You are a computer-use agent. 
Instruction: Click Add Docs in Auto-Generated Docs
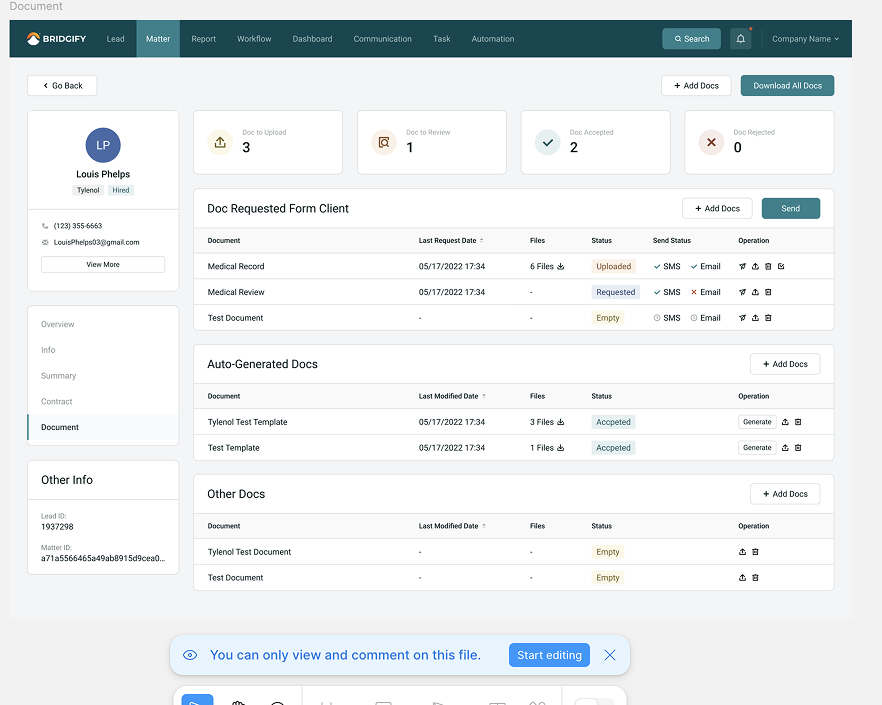point(785,364)
